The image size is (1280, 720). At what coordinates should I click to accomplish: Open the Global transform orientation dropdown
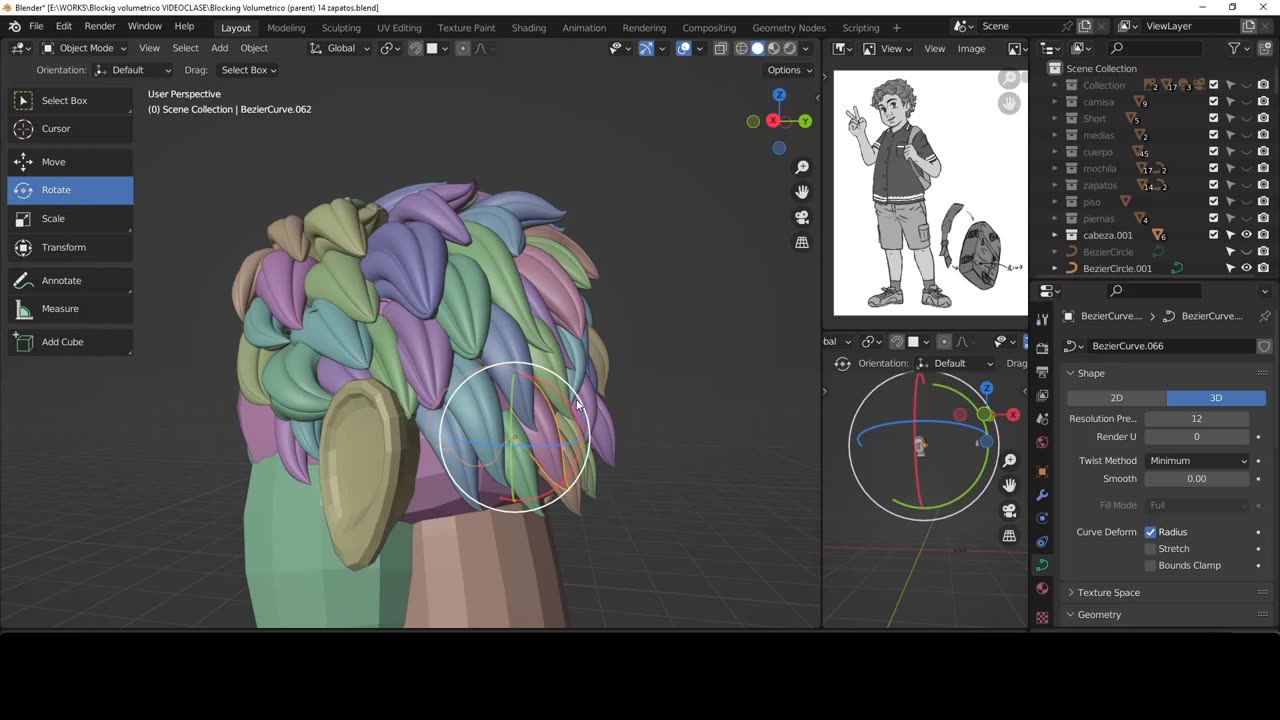click(x=340, y=48)
